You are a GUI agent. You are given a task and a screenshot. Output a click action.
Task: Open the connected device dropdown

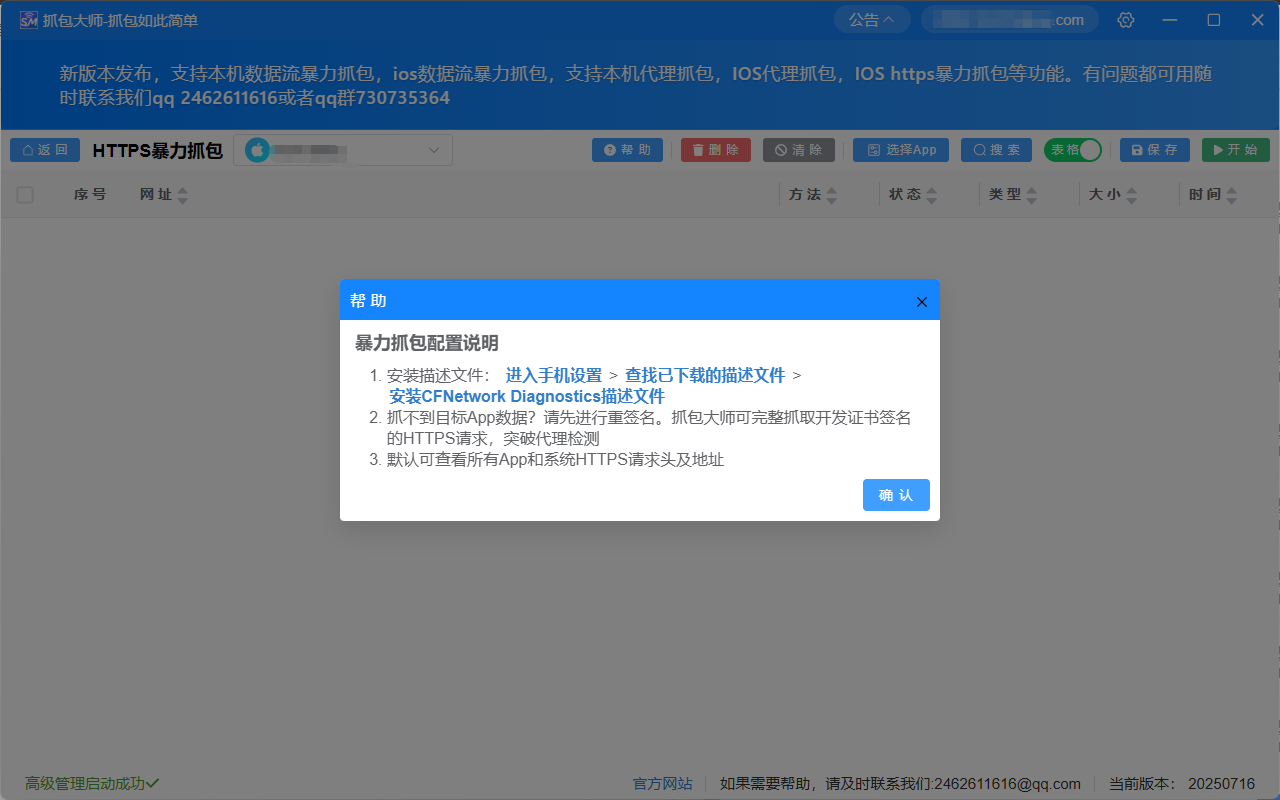[x=343, y=149]
